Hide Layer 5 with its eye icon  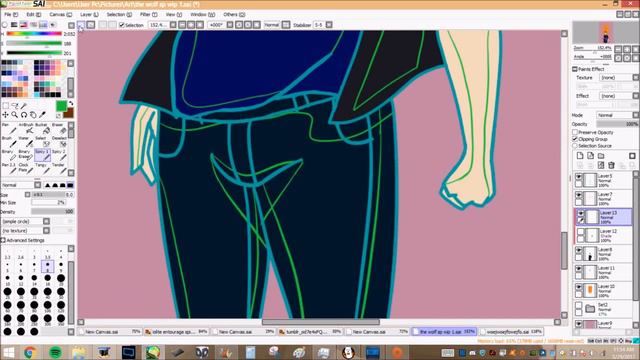(579, 177)
